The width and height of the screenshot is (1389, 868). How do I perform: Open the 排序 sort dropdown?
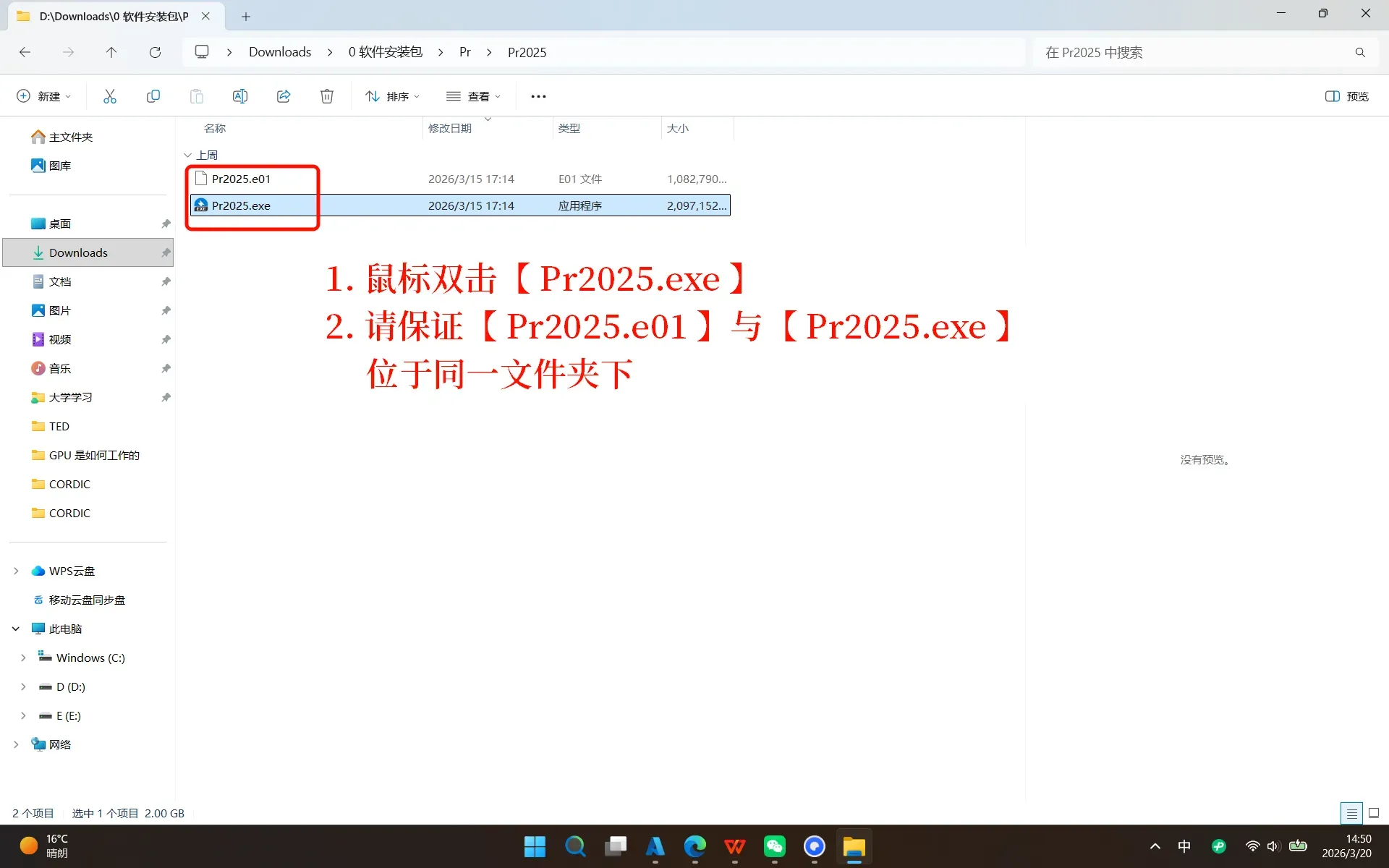(x=392, y=96)
